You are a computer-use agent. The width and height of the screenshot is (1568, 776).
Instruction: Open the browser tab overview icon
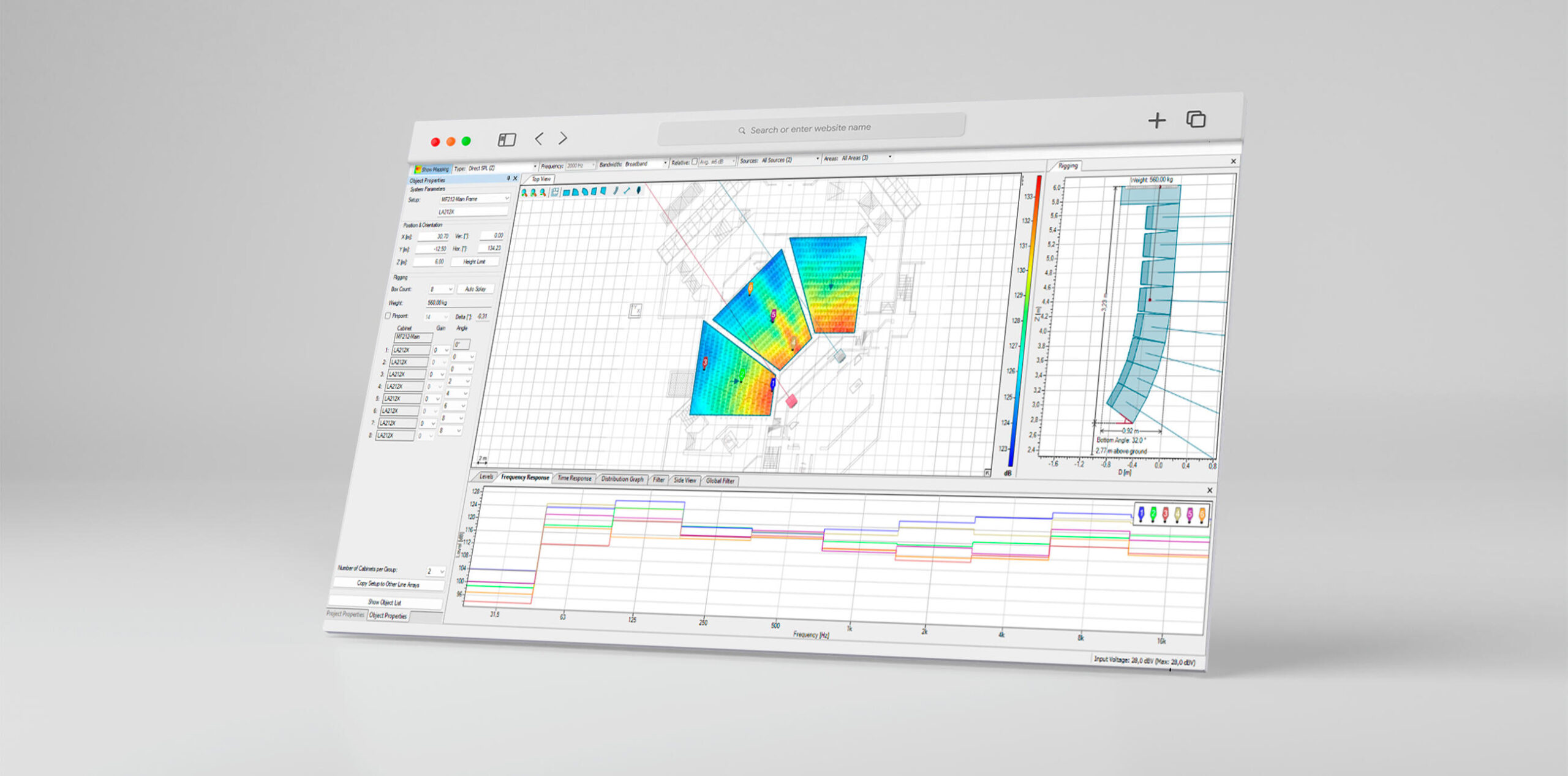tap(1196, 119)
